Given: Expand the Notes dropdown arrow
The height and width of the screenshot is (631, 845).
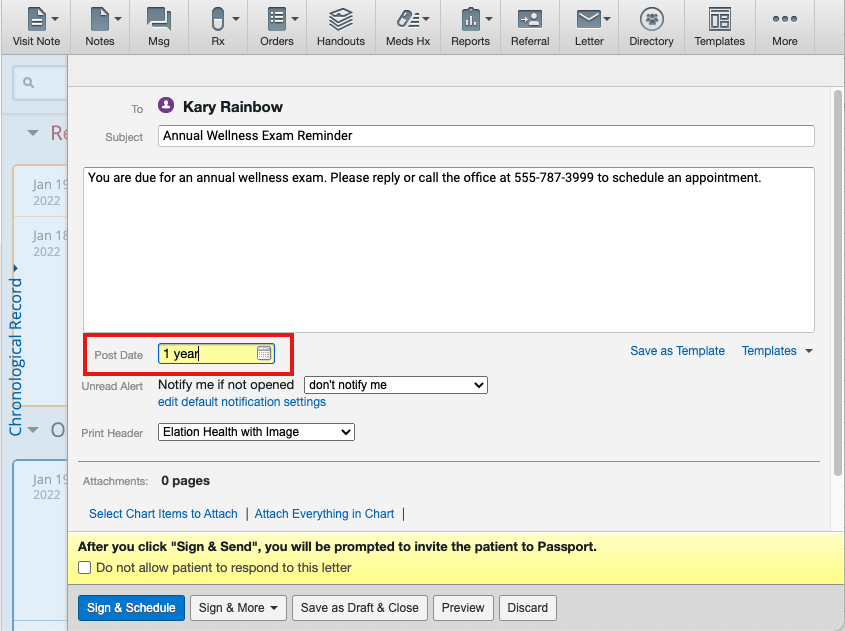Looking at the screenshot, I should pos(118,19).
